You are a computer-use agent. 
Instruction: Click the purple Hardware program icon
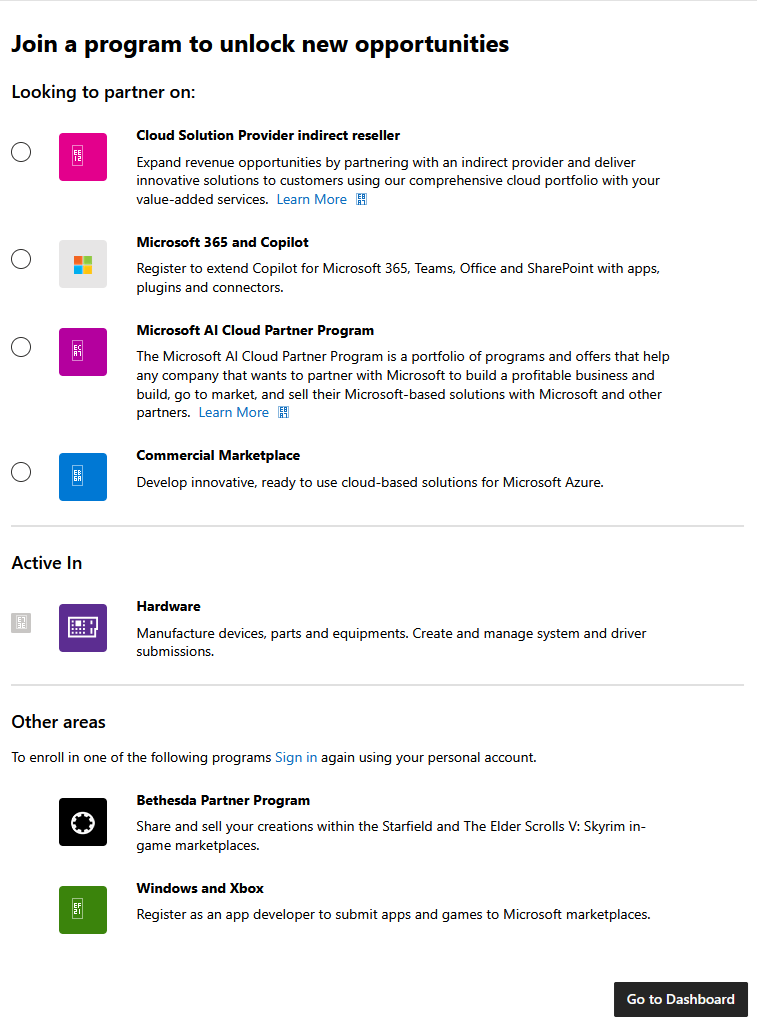pyautogui.click(x=82, y=628)
